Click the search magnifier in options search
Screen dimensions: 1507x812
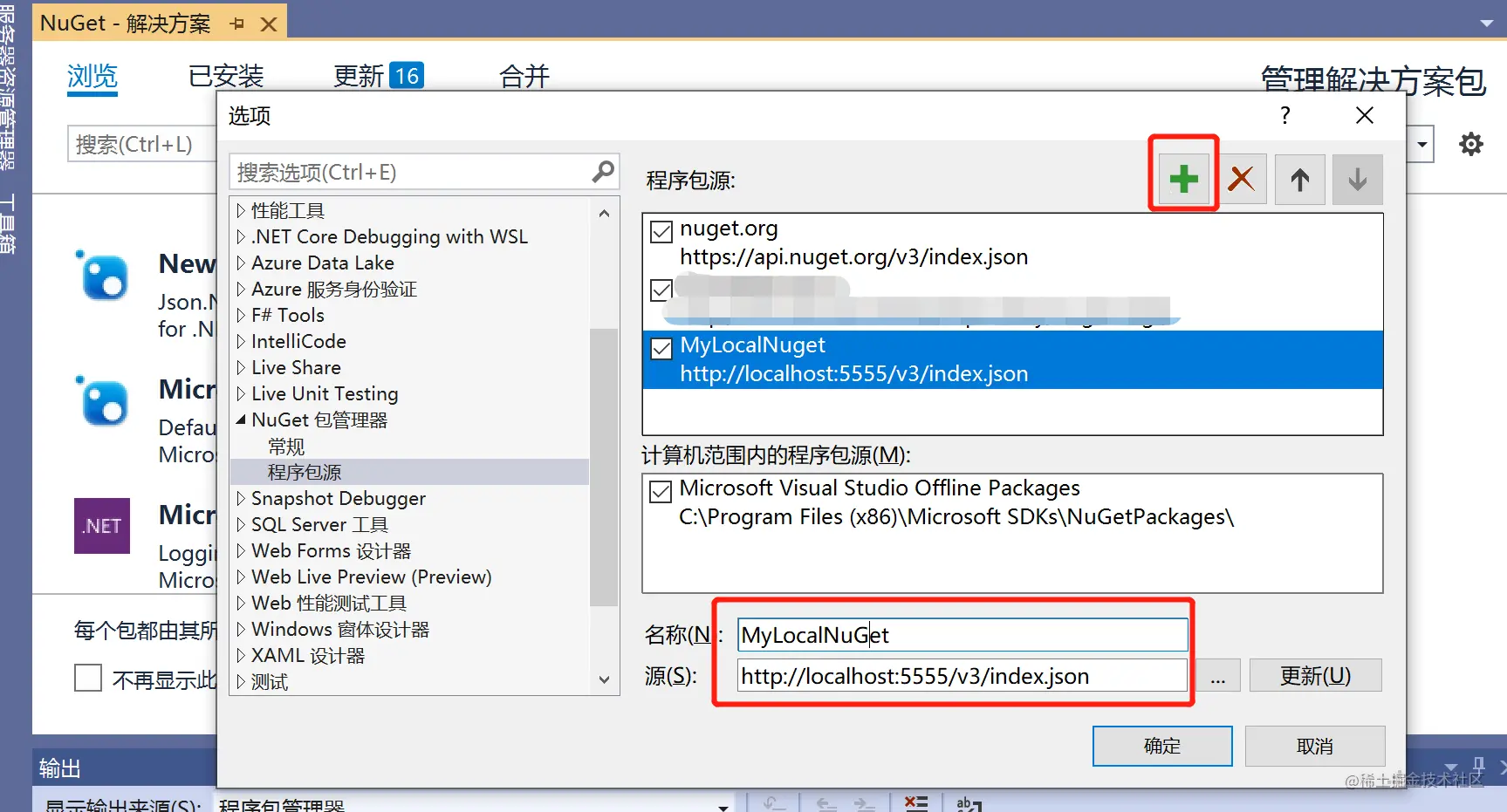click(x=603, y=172)
